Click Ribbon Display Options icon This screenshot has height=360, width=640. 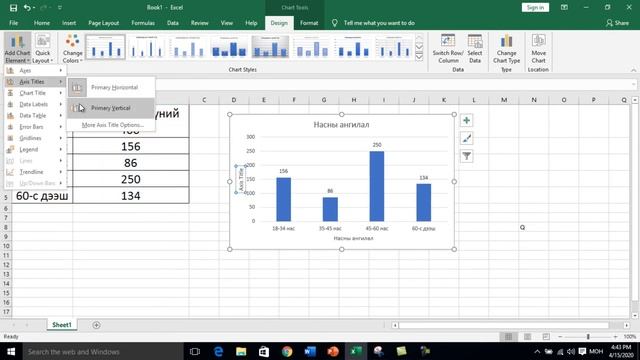click(564, 7)
